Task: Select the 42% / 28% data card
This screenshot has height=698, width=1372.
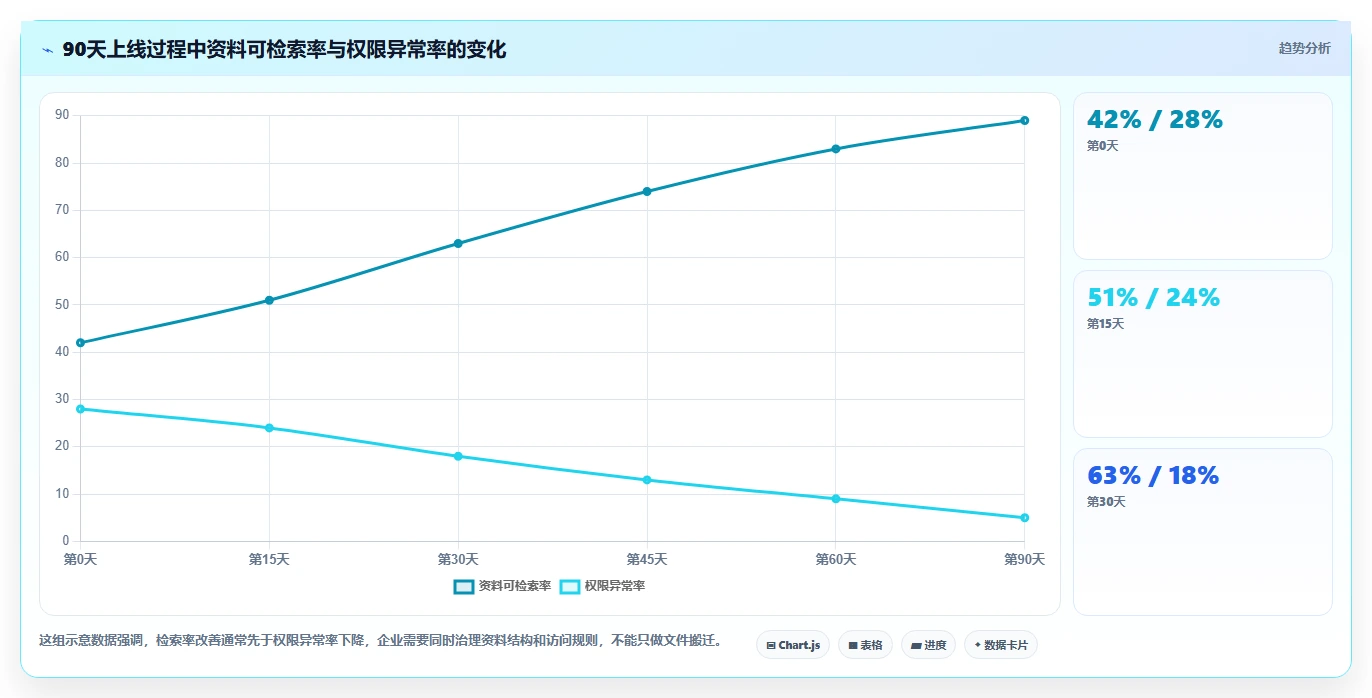Action: (x=1203, y=176)
